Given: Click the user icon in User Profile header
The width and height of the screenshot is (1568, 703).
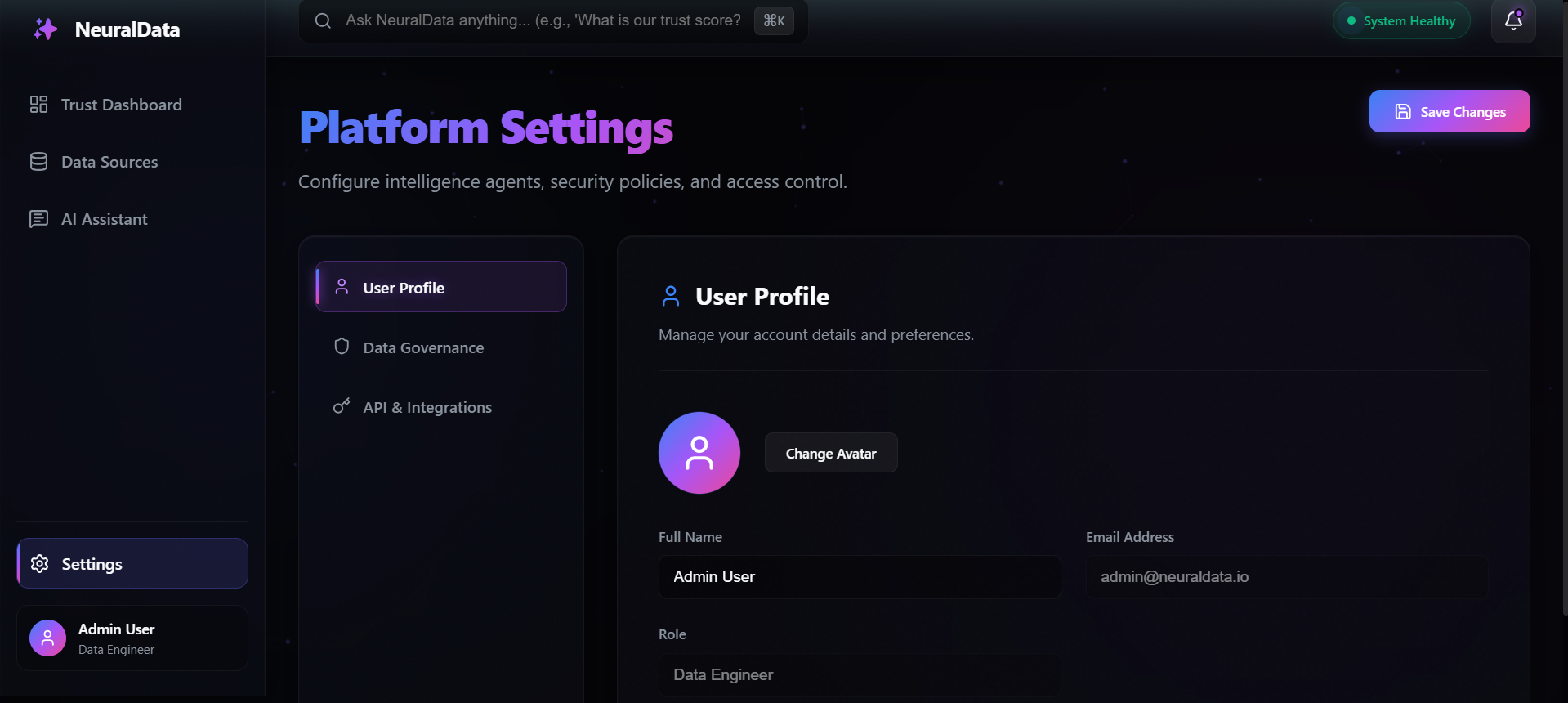Looking at the screenshot, I should (670, 296).
